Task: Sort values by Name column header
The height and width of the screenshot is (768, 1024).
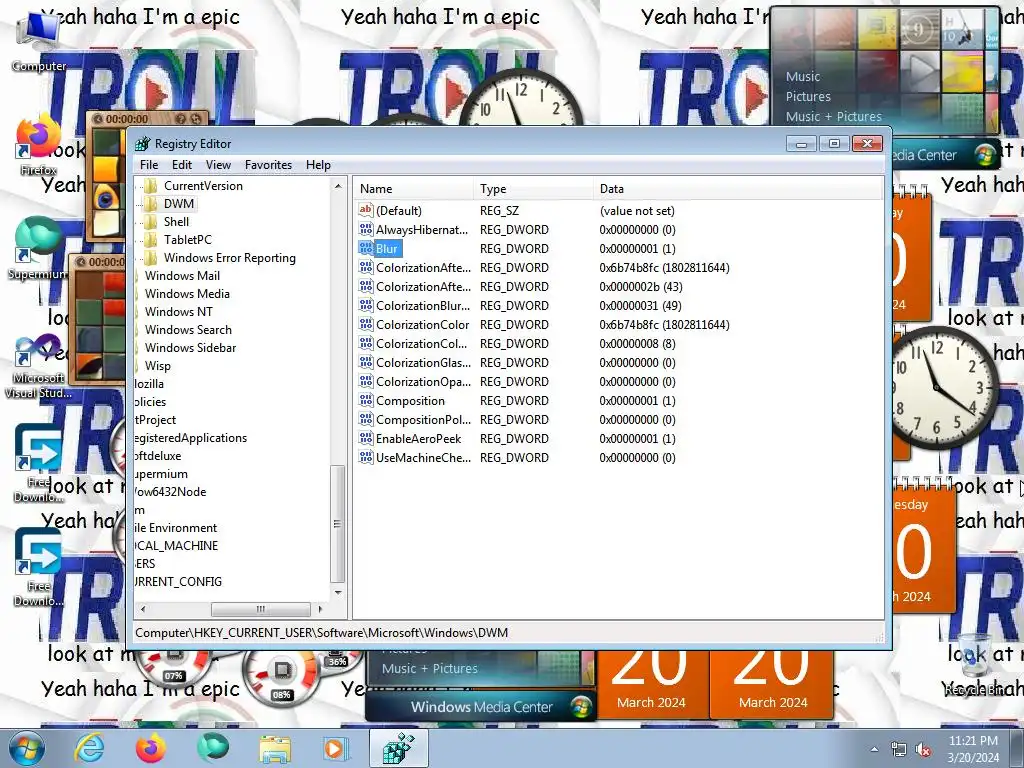Action: (414, 189)
